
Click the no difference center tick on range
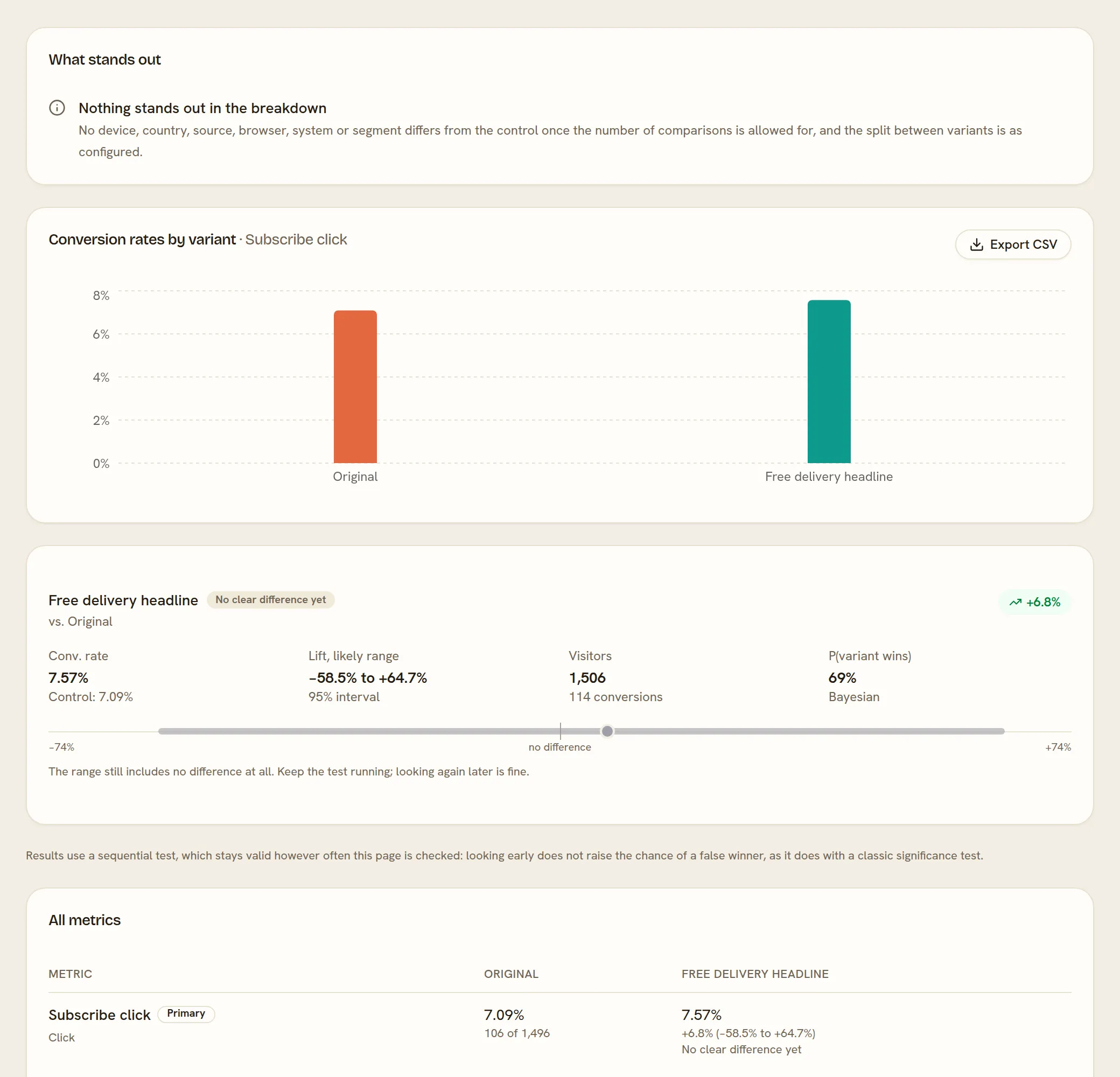(x=560, y=731)
